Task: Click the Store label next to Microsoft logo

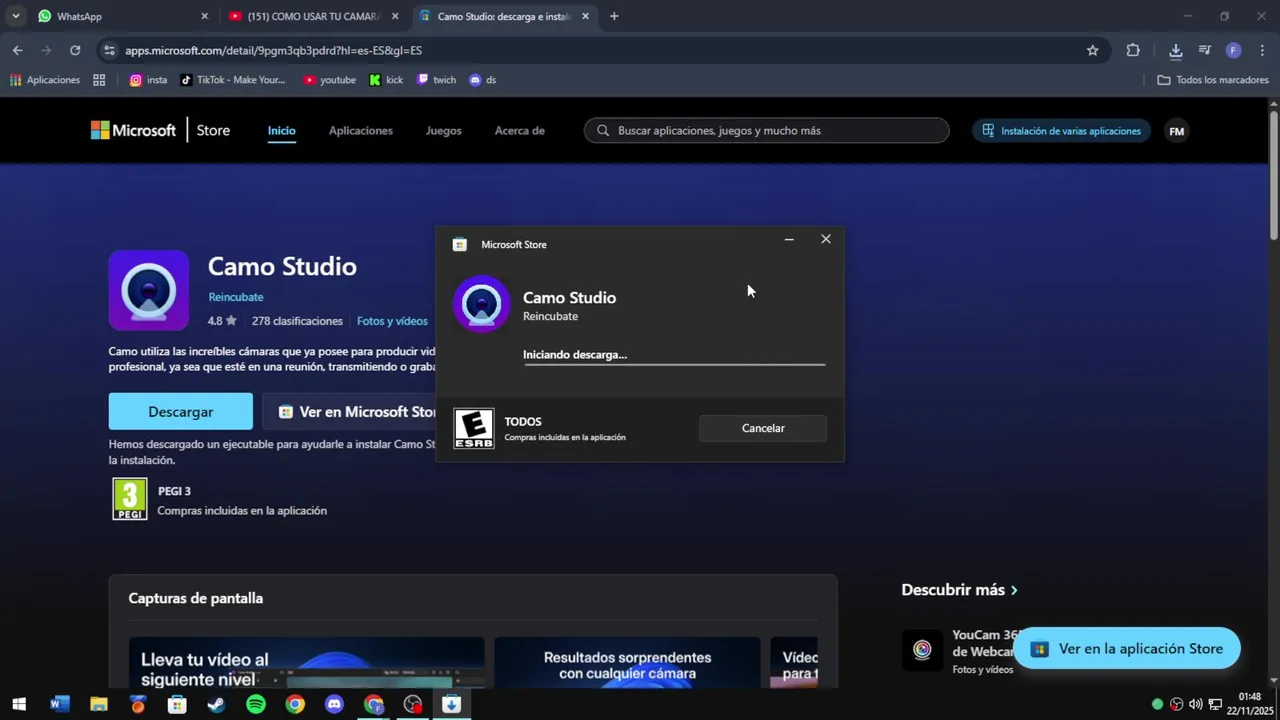Action: (213, 130)
